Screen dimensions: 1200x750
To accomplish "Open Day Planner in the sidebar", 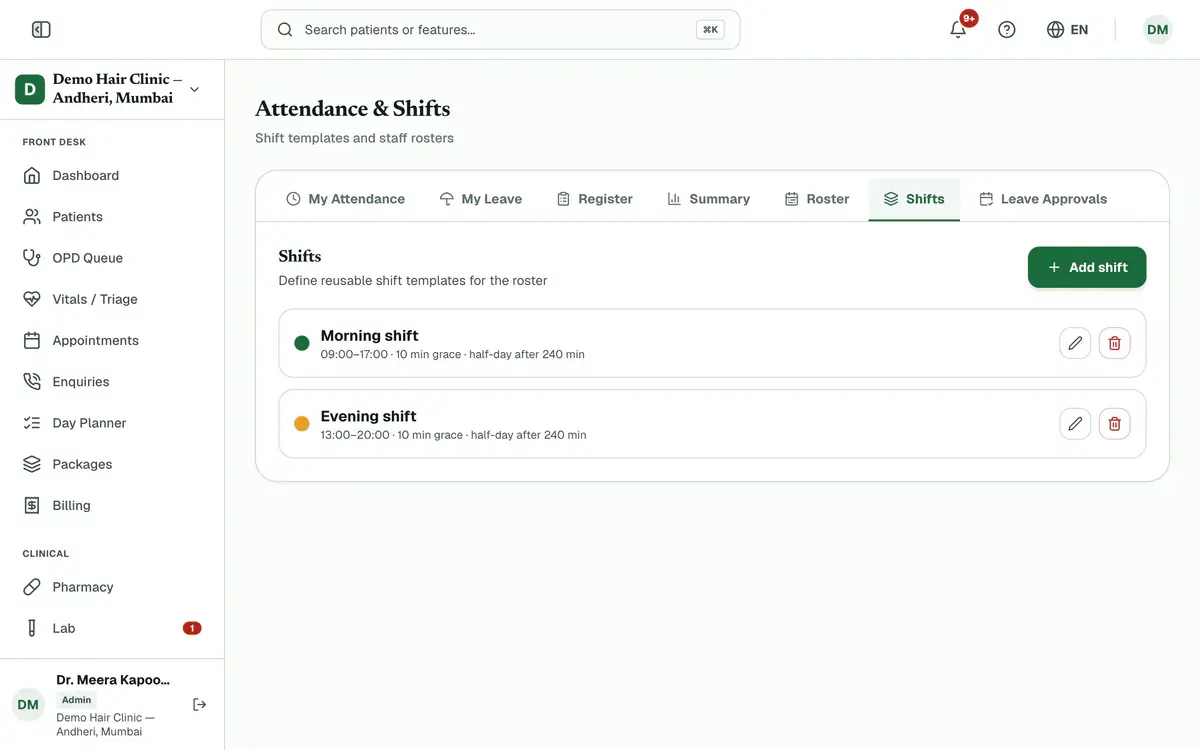I will 112,423.
